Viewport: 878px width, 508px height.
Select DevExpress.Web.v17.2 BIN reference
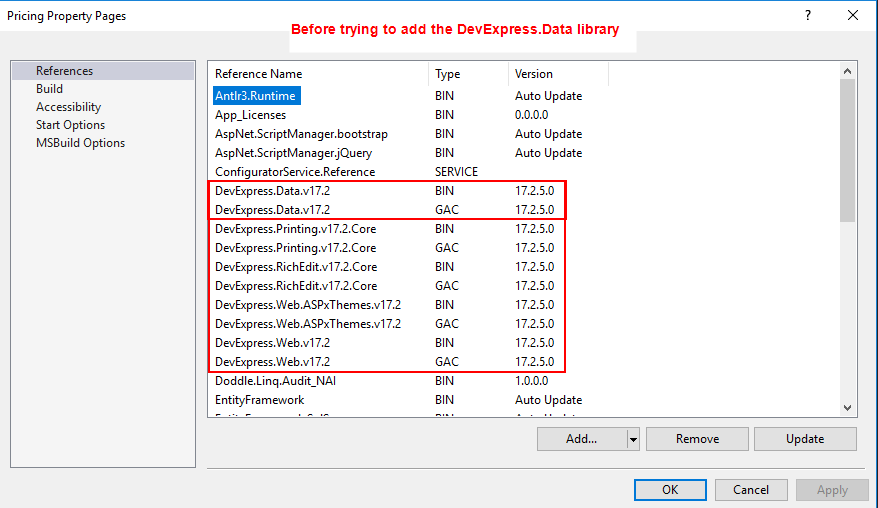[273, 343]
